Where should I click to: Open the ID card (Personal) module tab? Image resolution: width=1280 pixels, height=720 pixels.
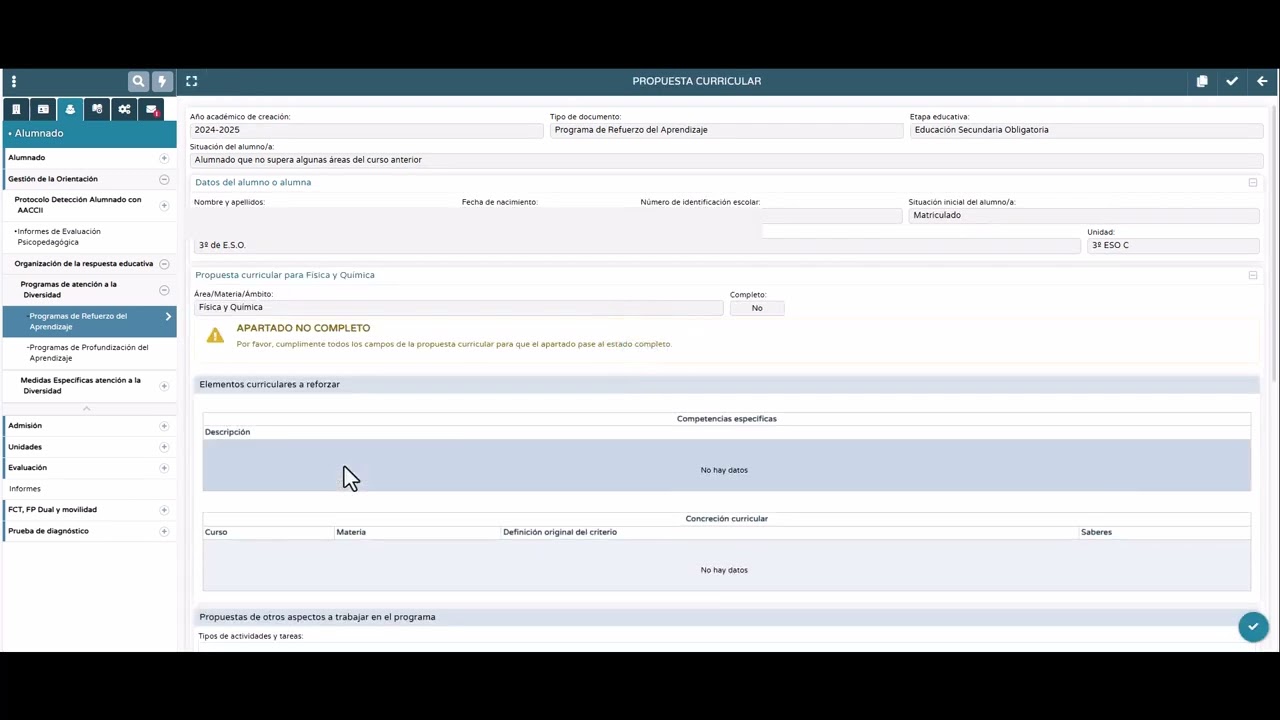point(43,109)
